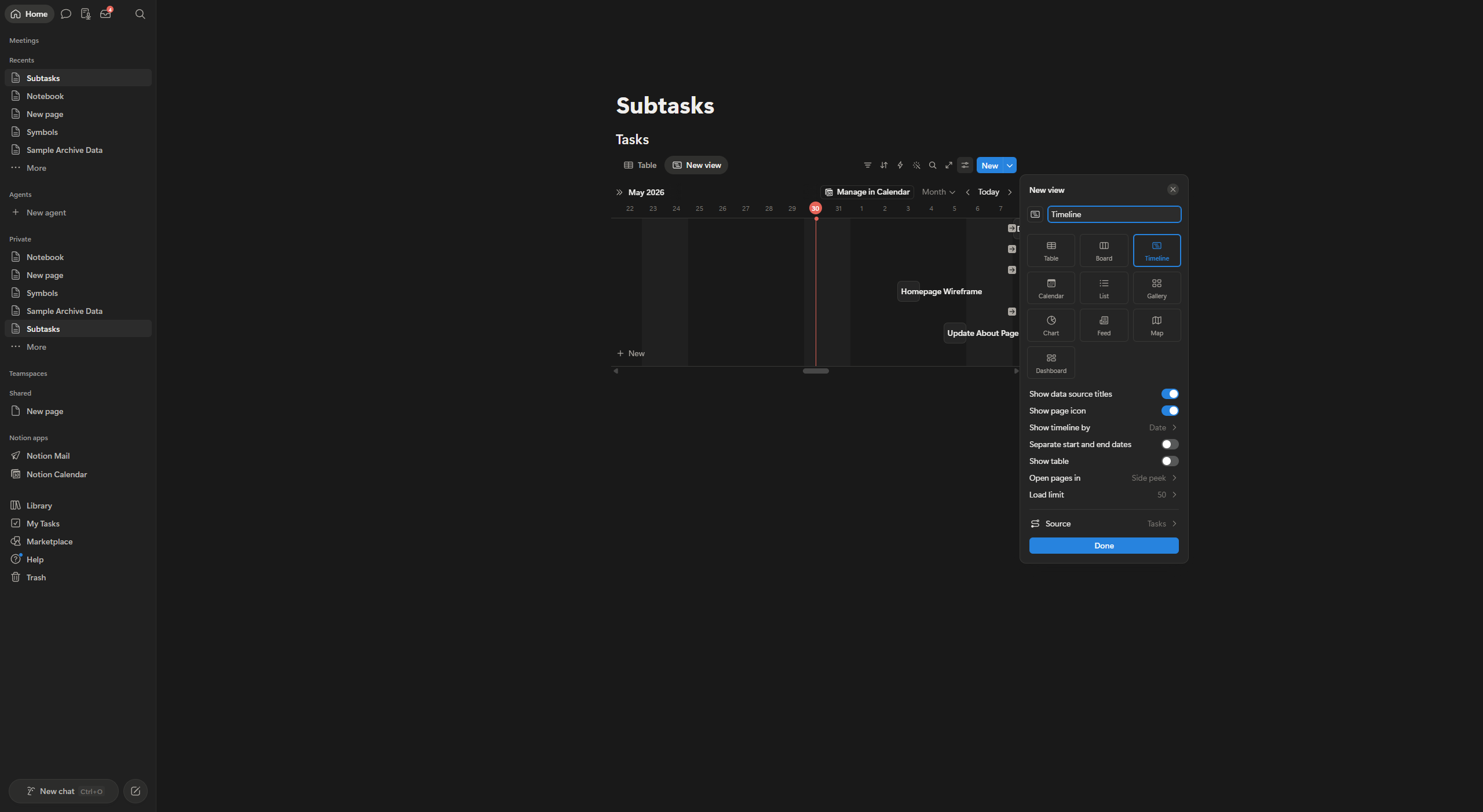Choose Chart layout option
Image resolution: width=1483 pixels, height=812 pixels.
[1051, 325]
